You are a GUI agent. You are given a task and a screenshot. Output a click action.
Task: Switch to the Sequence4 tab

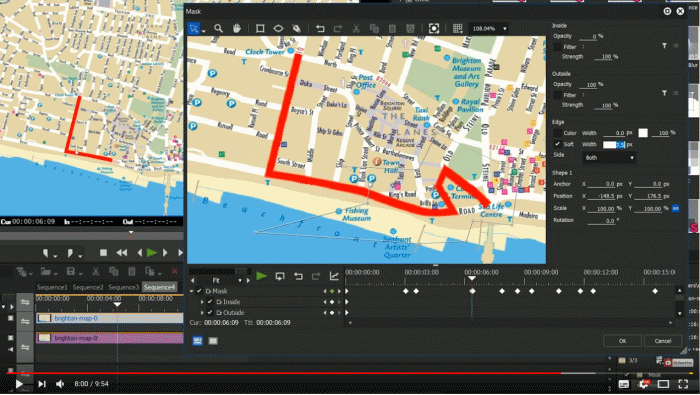(159, 287)
